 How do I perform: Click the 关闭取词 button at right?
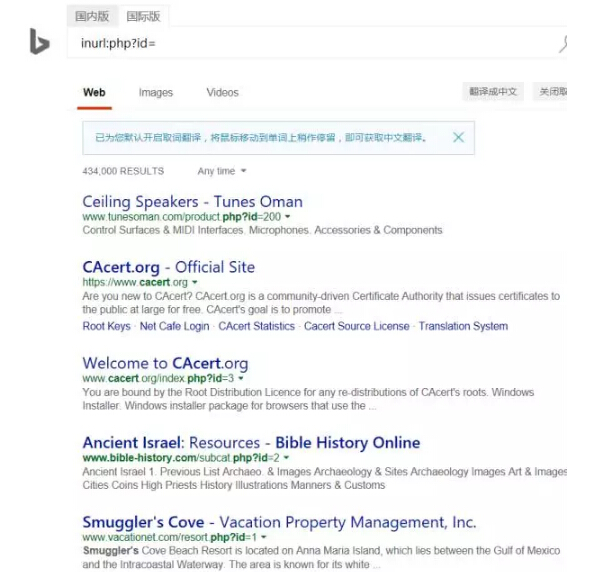(x=550, y=91)
